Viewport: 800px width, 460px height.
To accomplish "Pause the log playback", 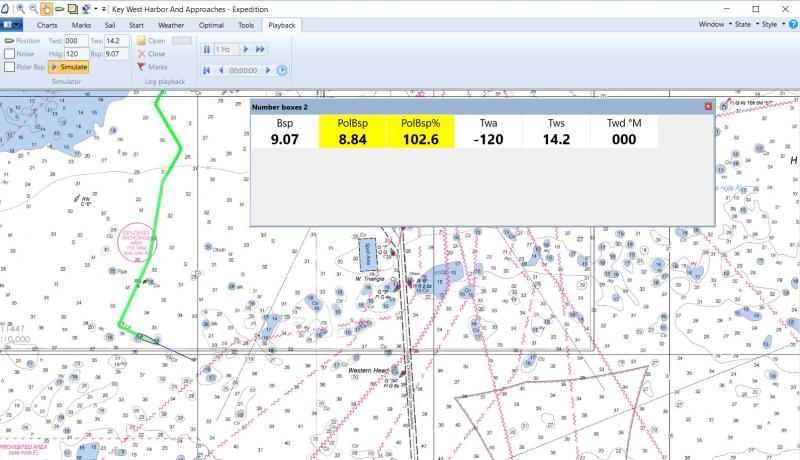I will (x=209, y=48).
